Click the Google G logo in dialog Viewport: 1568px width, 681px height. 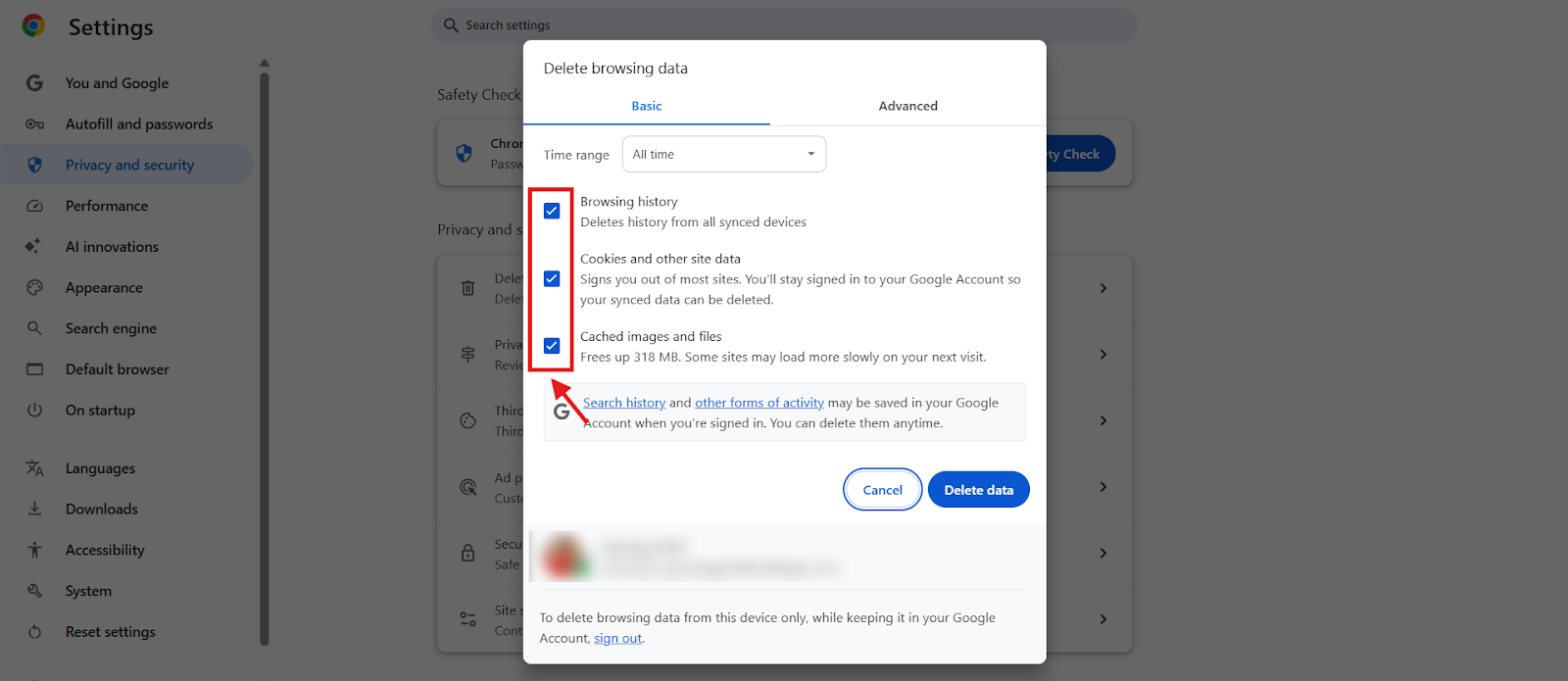[562, 412]
